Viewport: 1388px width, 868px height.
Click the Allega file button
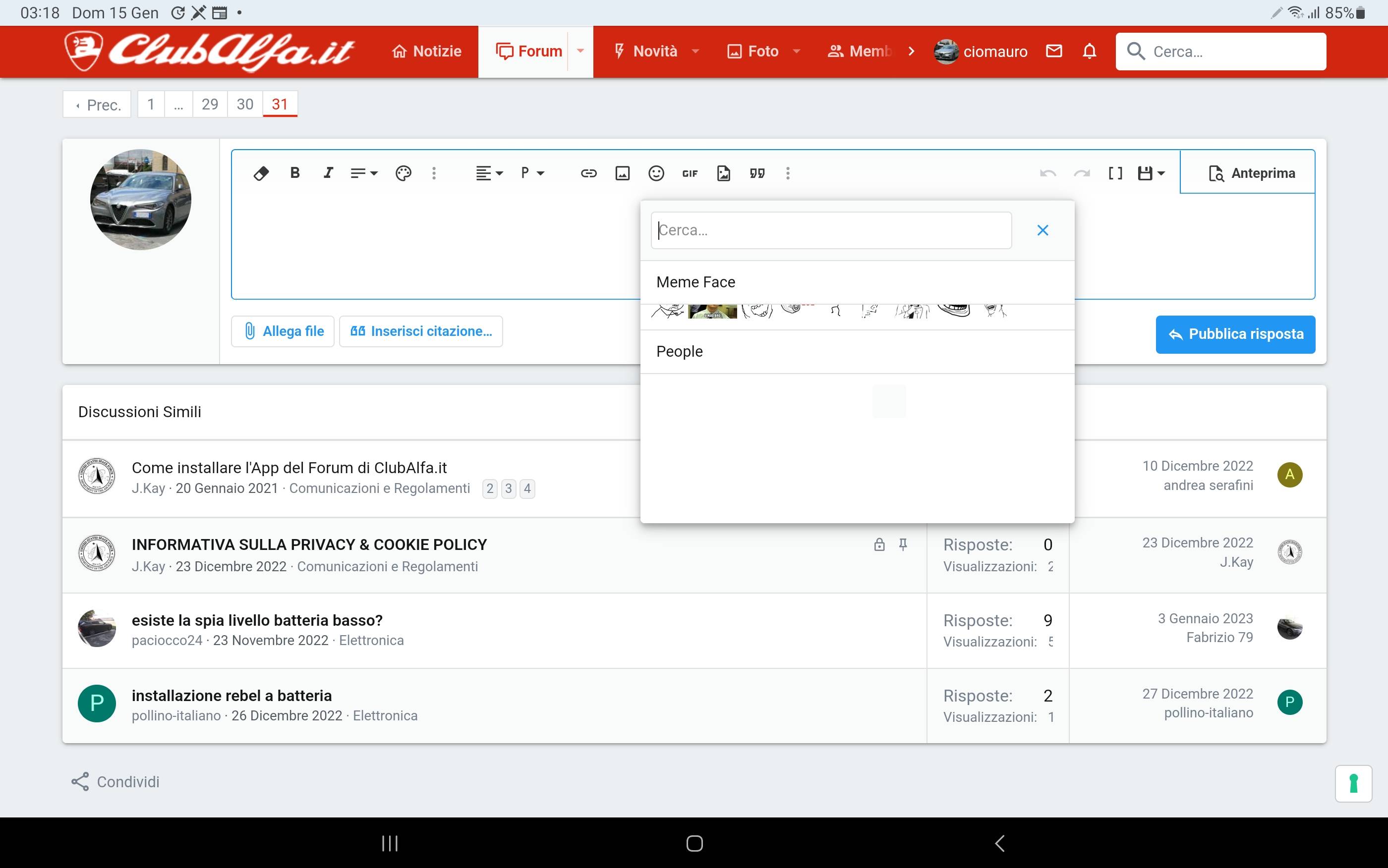point(283,331)
